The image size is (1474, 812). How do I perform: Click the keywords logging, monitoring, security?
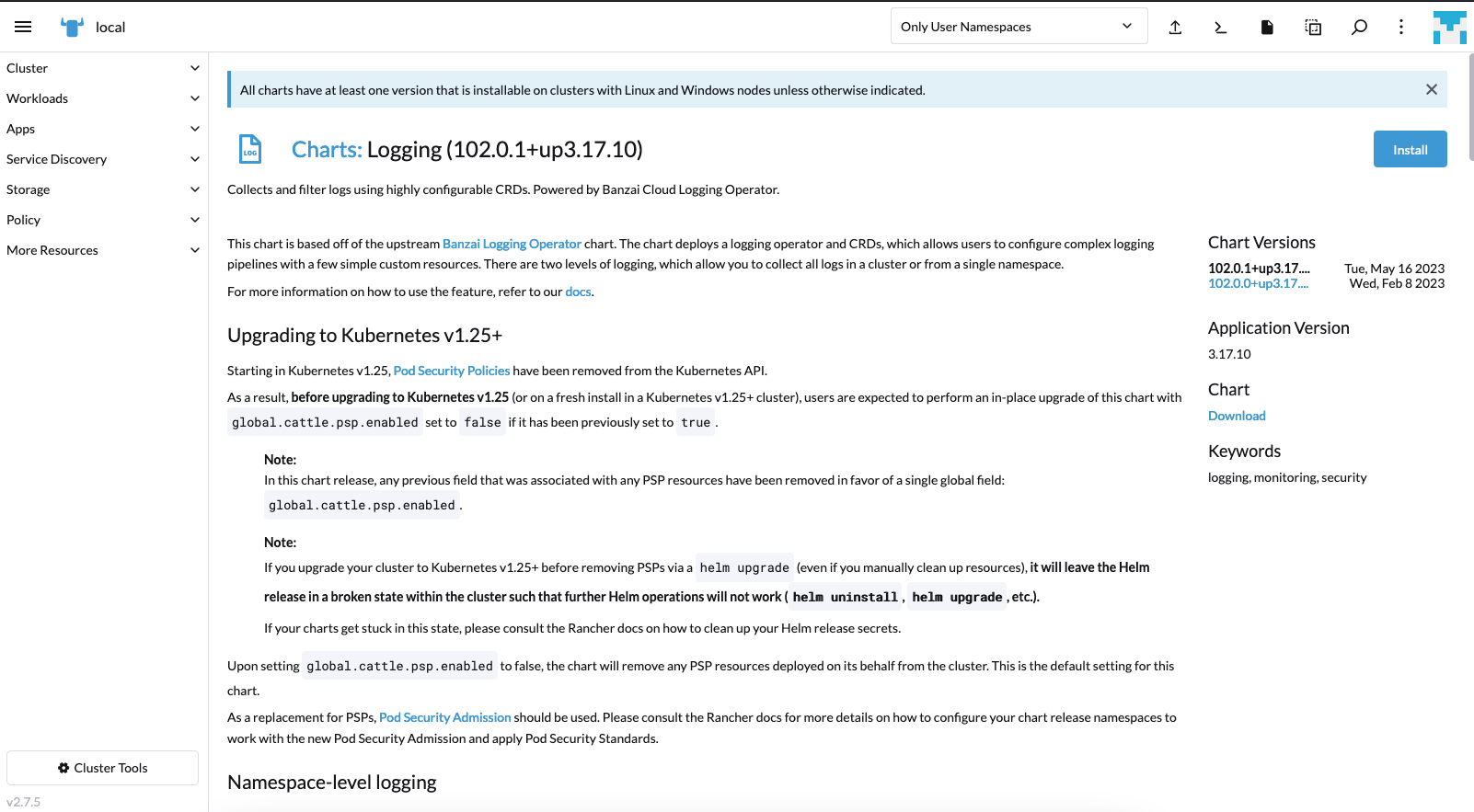pyautogui.click(x=1287, y=477)
